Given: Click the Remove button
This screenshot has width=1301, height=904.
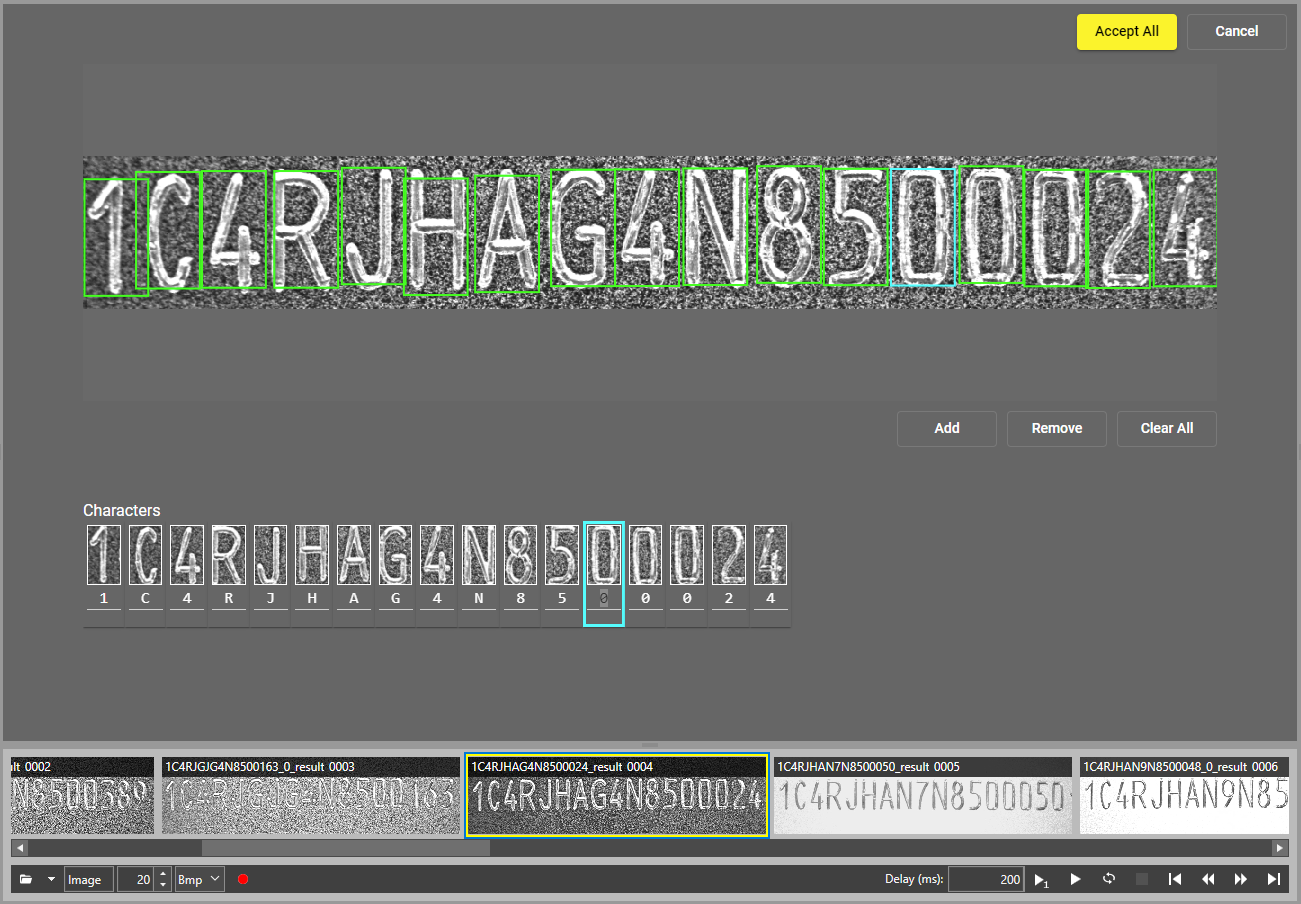Looking at the screenshot, I should tap(1056, 428).
